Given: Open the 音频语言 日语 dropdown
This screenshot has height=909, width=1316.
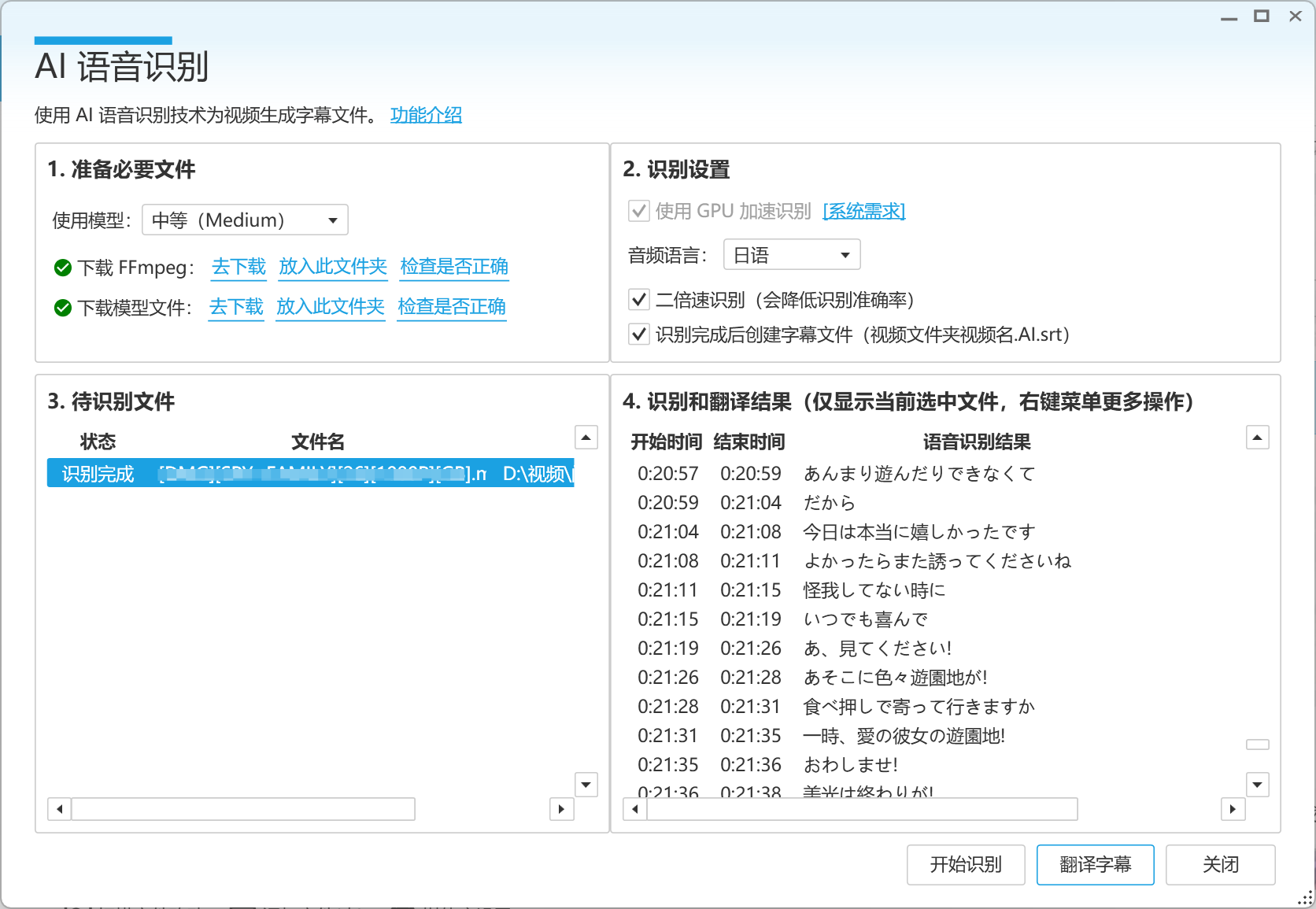Looking at the screenshot, I should pyautogui.click(x=792, y=255).
